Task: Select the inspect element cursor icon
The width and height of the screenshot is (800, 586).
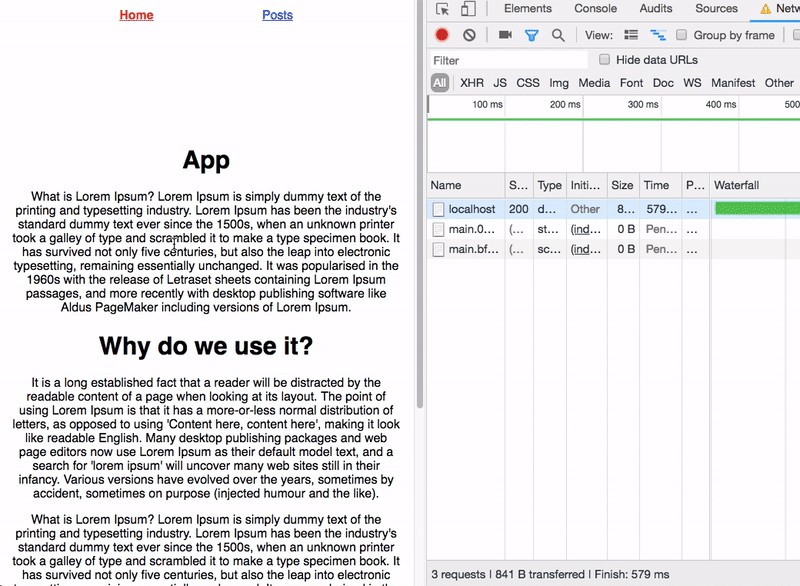Action: click(x=441, y=8)
